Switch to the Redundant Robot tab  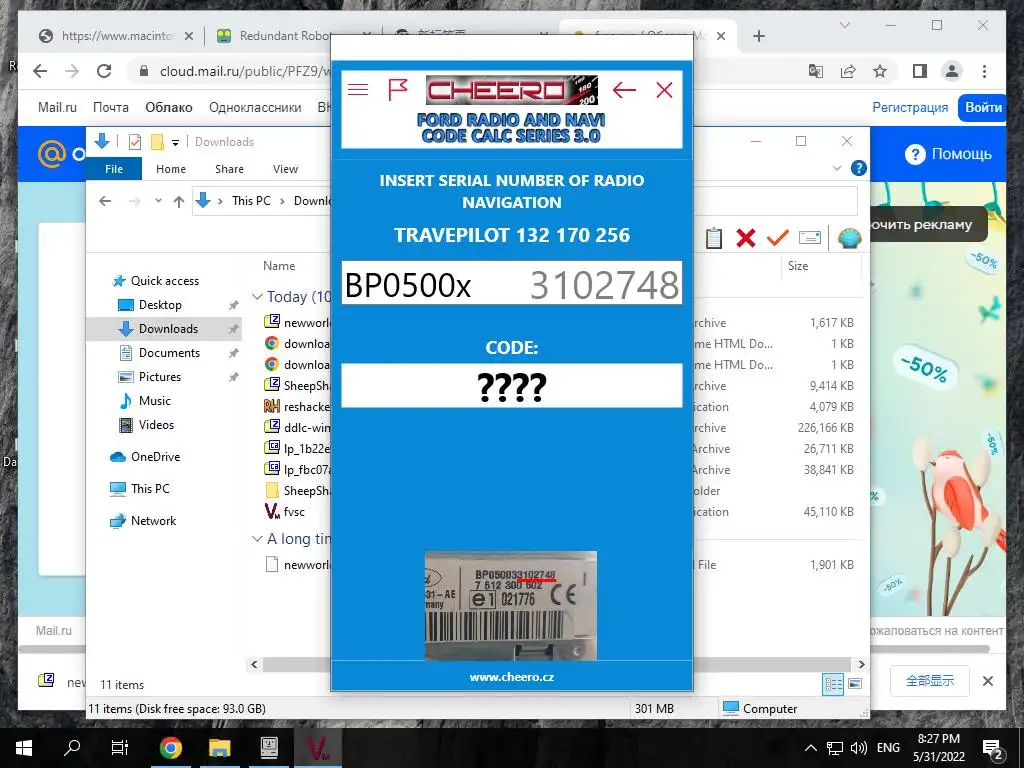[283, 36]
